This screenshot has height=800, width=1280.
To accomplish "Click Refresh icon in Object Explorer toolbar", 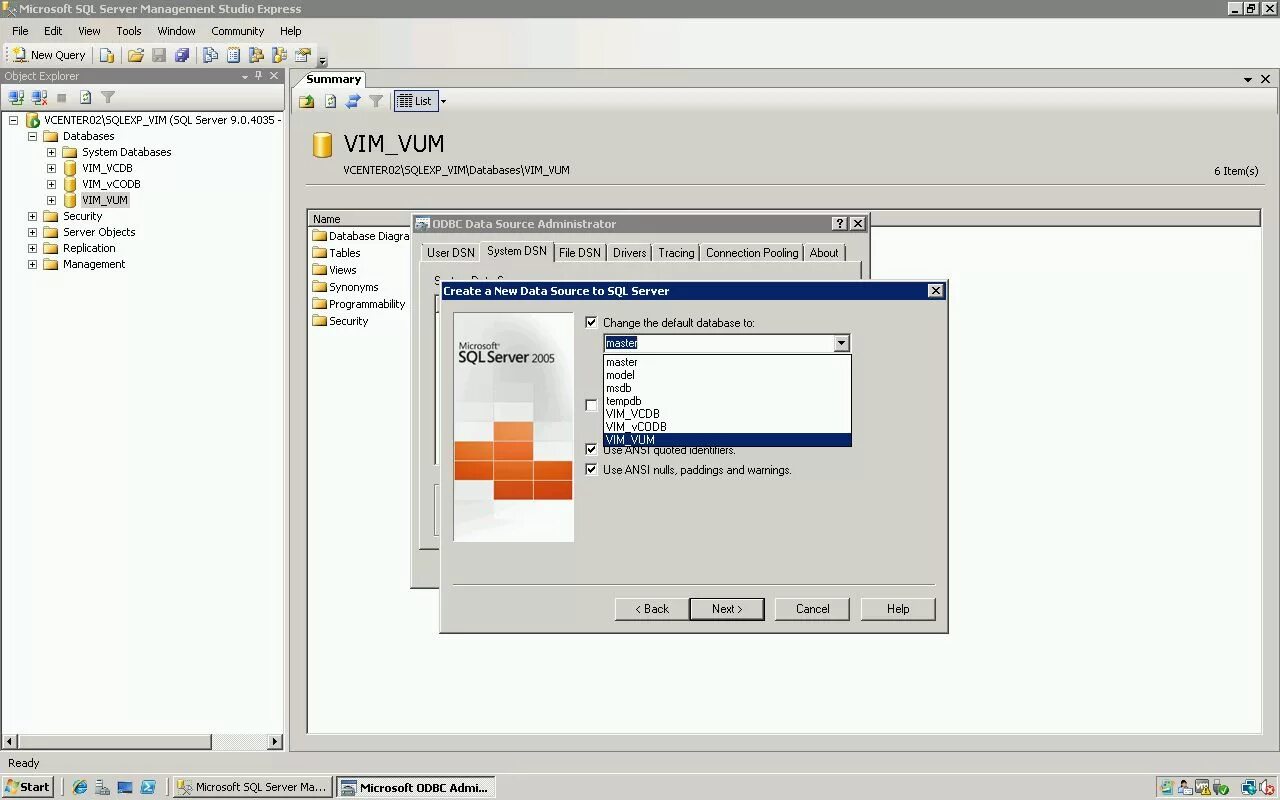I will [x=85, y=97].
